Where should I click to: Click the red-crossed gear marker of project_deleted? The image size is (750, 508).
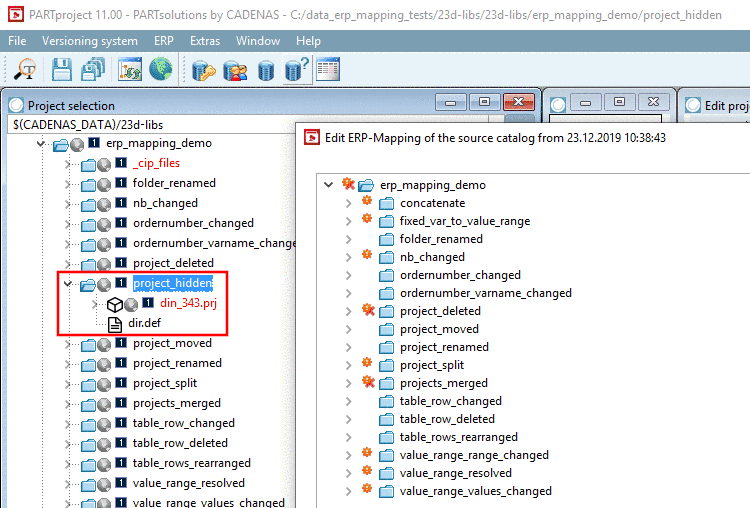coord(368,309)
